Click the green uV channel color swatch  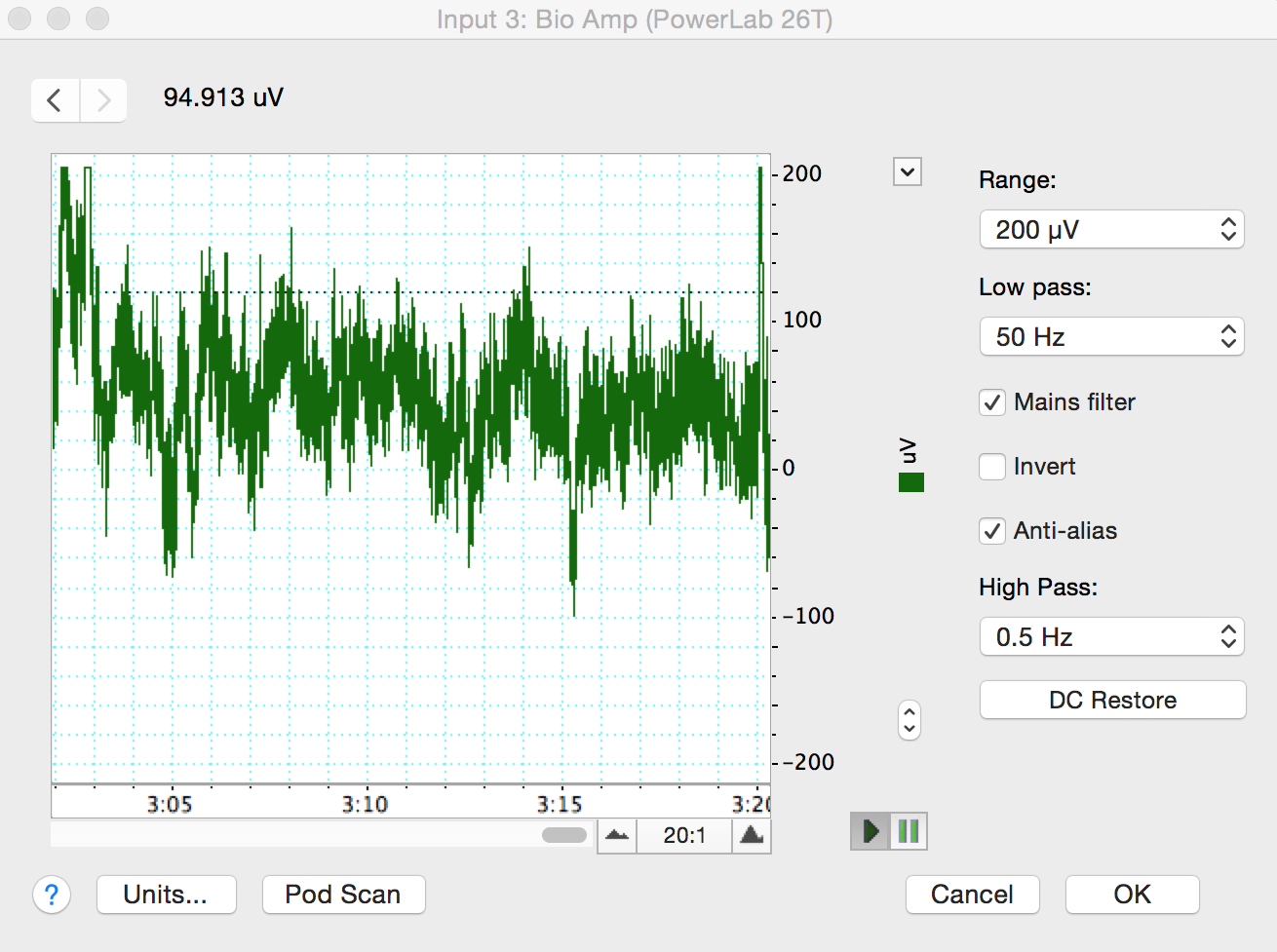pos(911,482)
